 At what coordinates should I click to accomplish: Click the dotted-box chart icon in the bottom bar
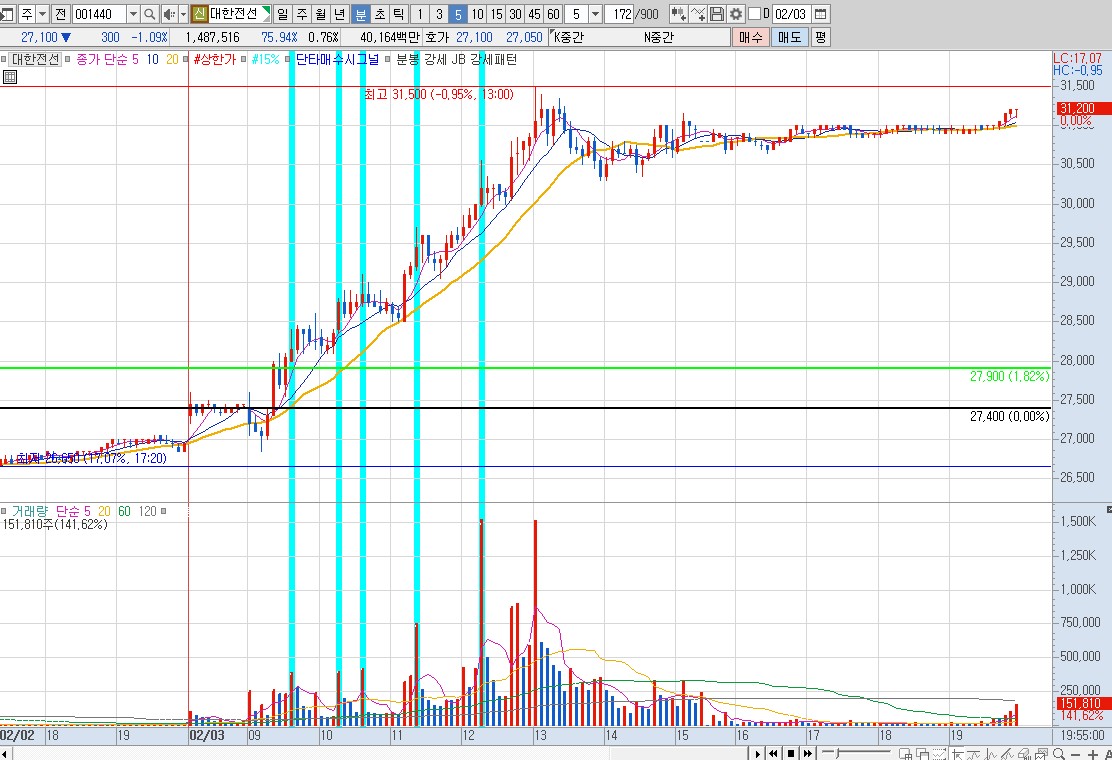point(939,754)
